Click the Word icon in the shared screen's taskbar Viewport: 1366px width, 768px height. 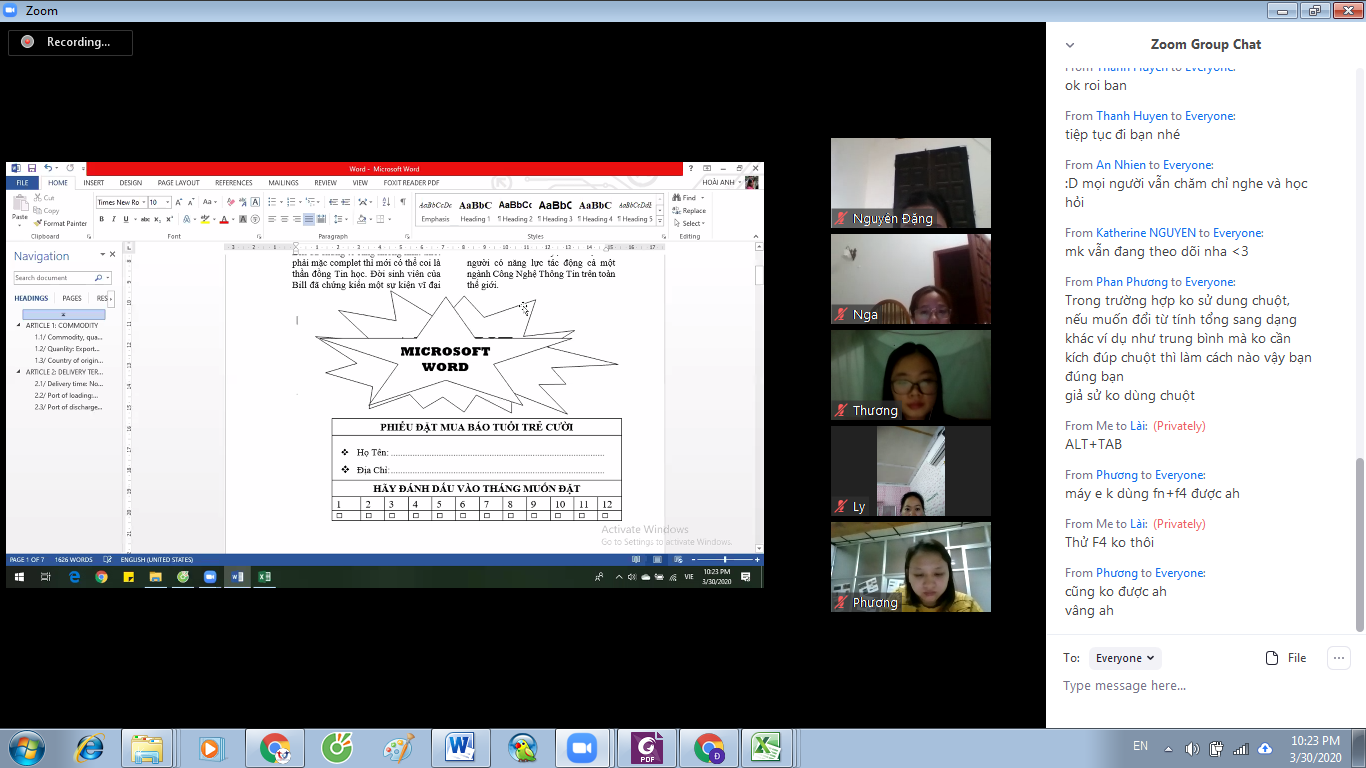237,577
